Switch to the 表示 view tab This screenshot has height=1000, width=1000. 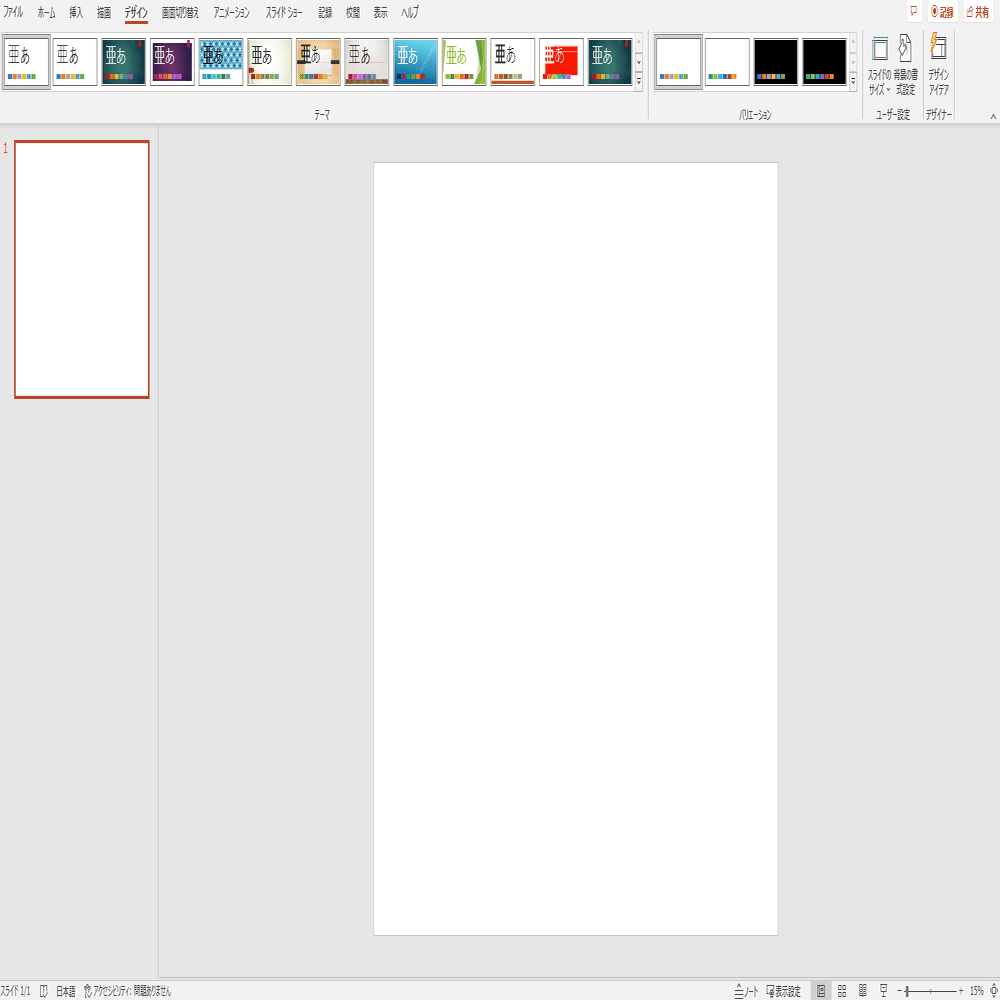[380, 12]
